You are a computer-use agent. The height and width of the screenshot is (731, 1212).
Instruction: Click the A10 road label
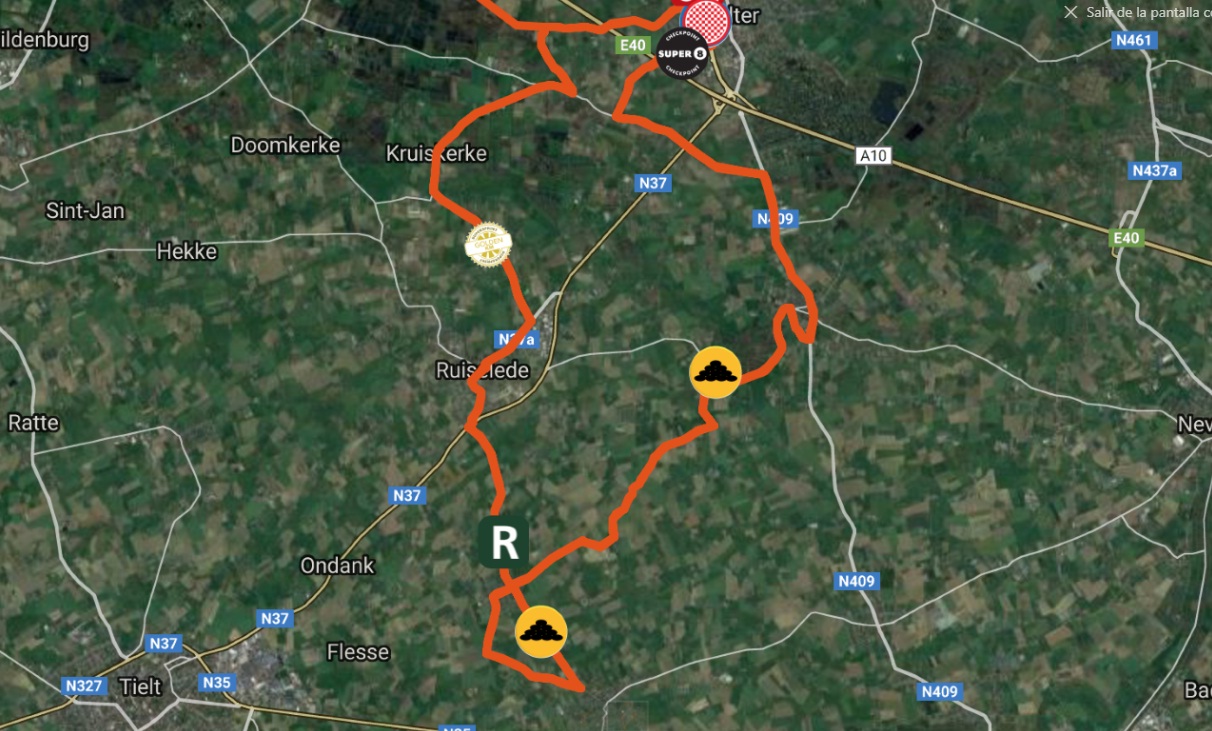point(873,156)
